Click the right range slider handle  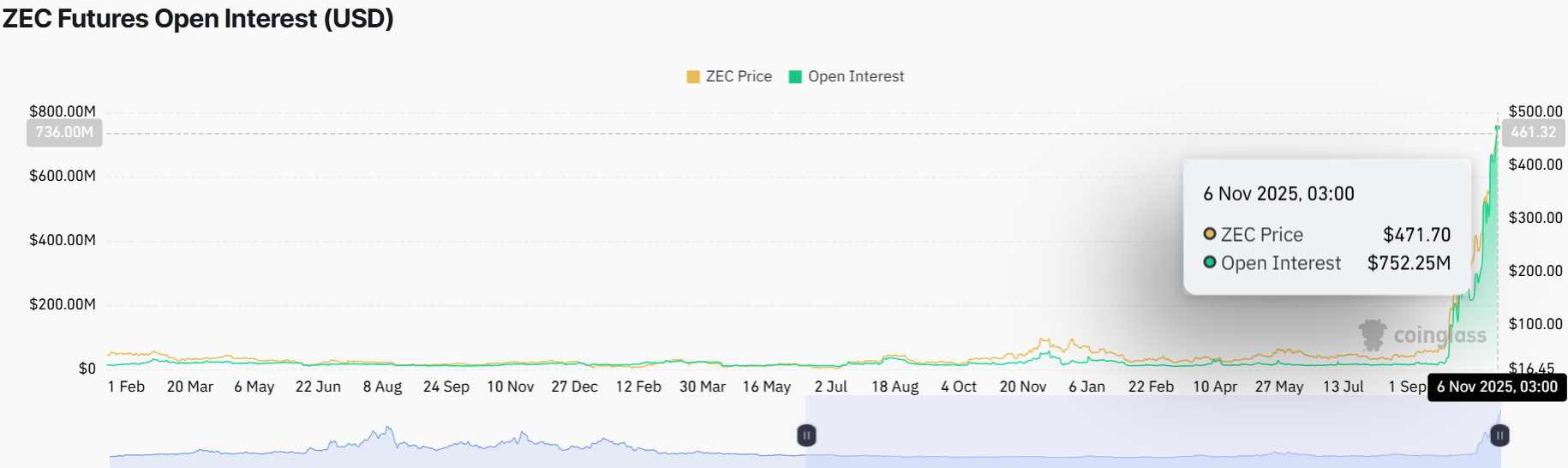point(1499,435)
